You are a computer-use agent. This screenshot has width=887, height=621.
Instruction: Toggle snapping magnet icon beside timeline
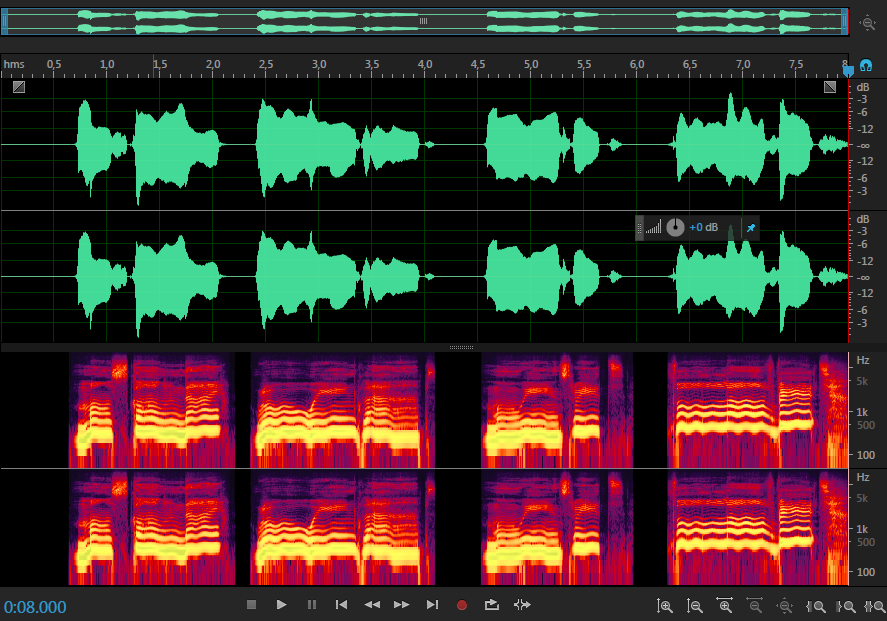(866, 65)
